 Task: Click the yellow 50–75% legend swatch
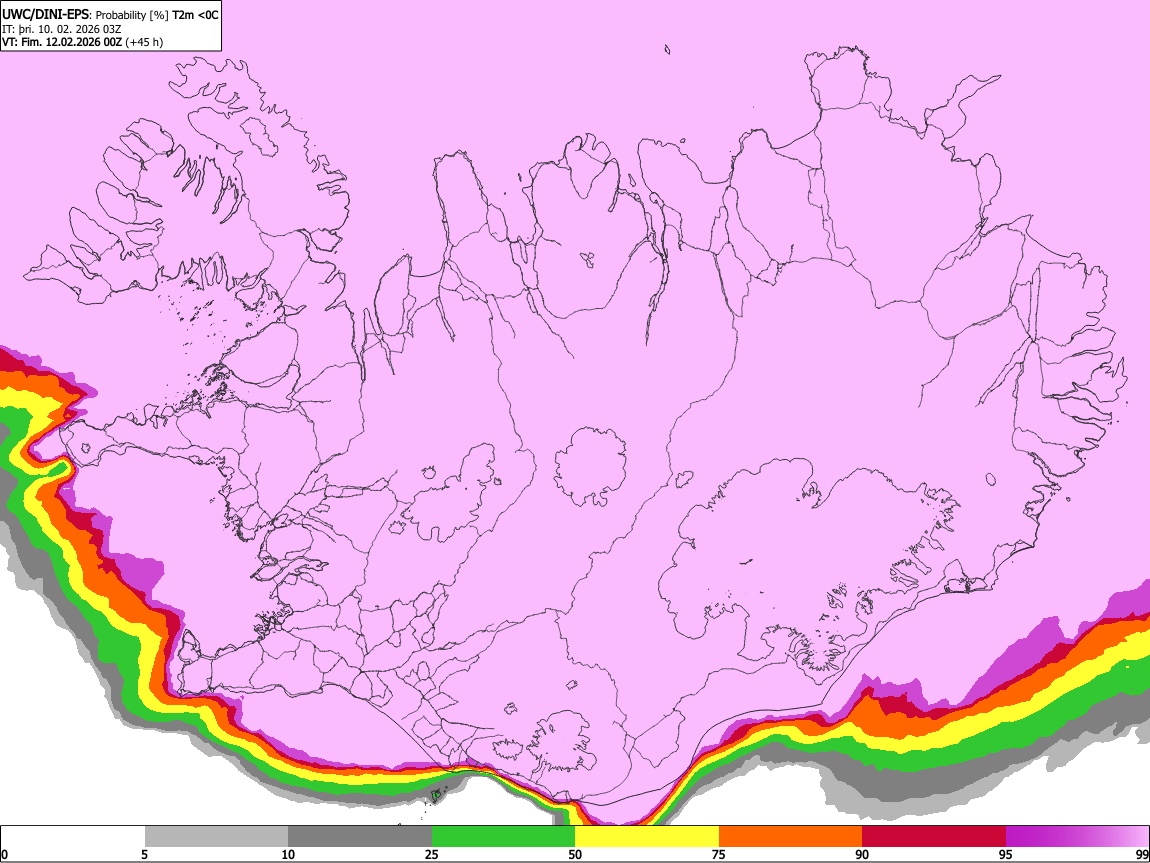pos(647,837)
